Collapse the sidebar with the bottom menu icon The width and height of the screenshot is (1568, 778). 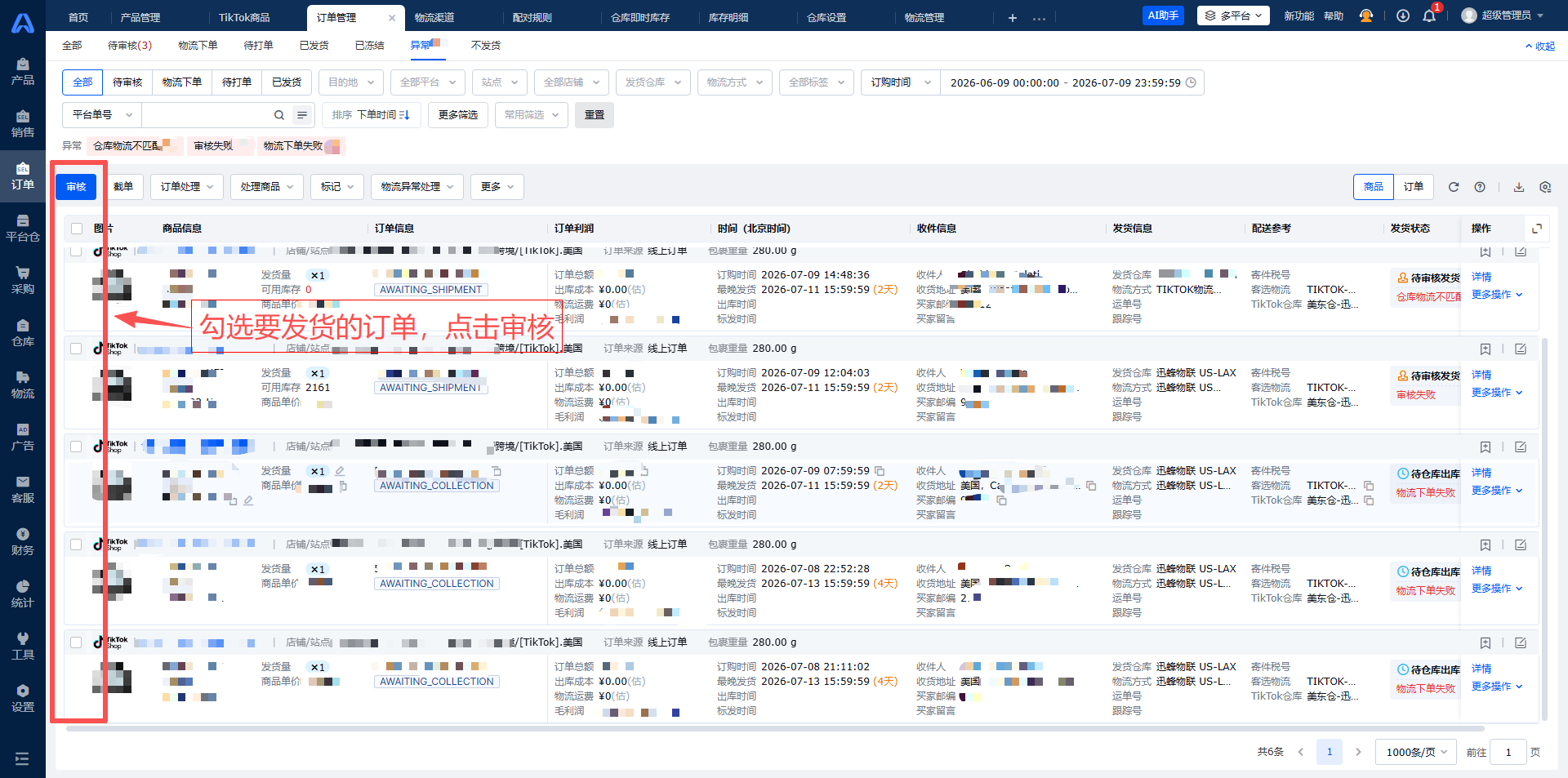(x=22, y=758)
